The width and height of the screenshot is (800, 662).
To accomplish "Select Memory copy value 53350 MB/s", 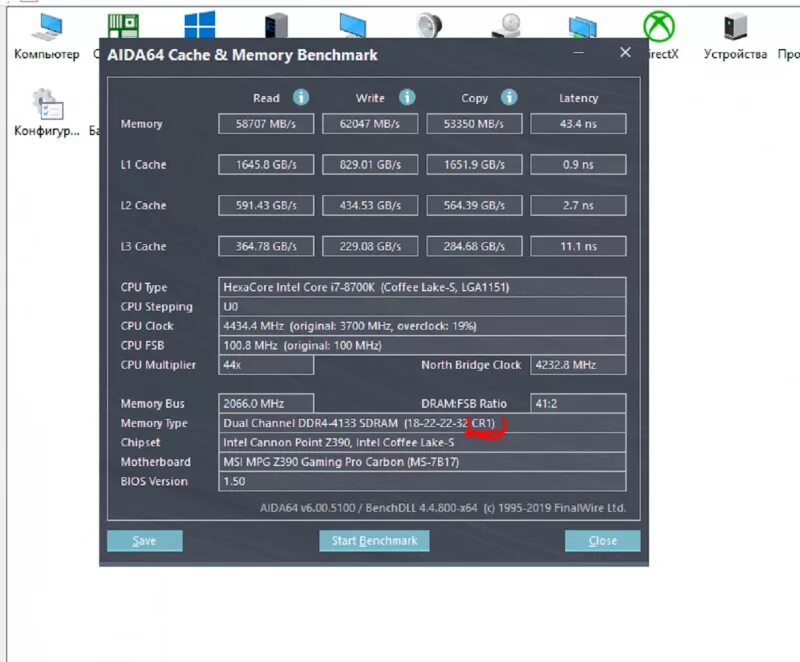I will 474,124.
